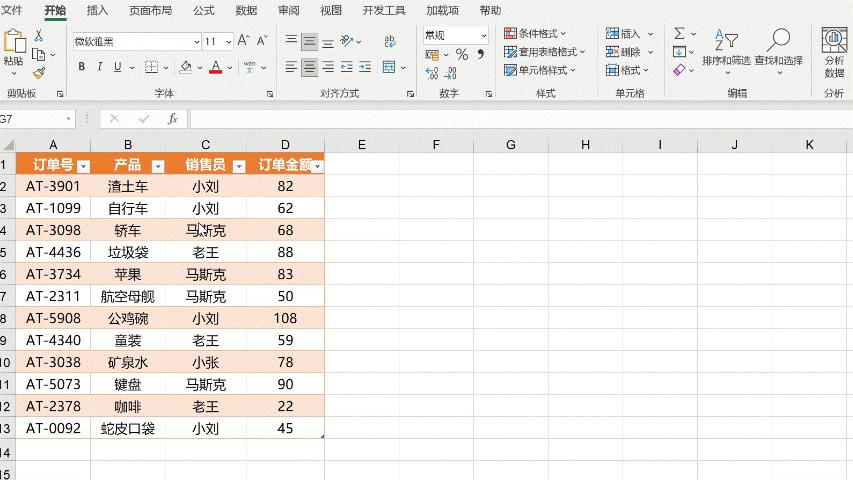Click 套用表格格式 button

[545, 52]
